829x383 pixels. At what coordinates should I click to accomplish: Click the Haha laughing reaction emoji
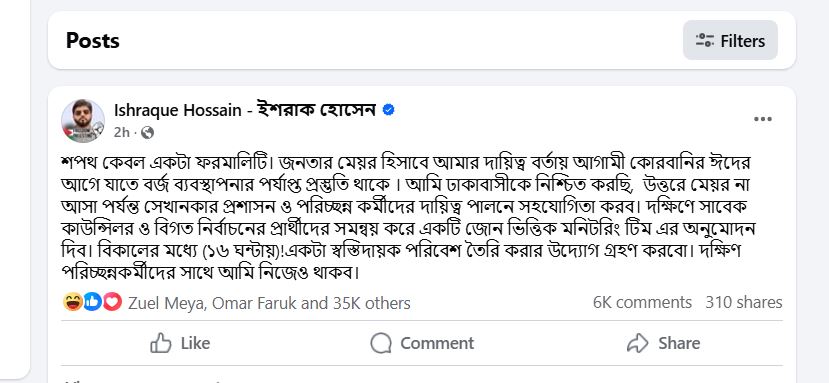tap(72, 302)
